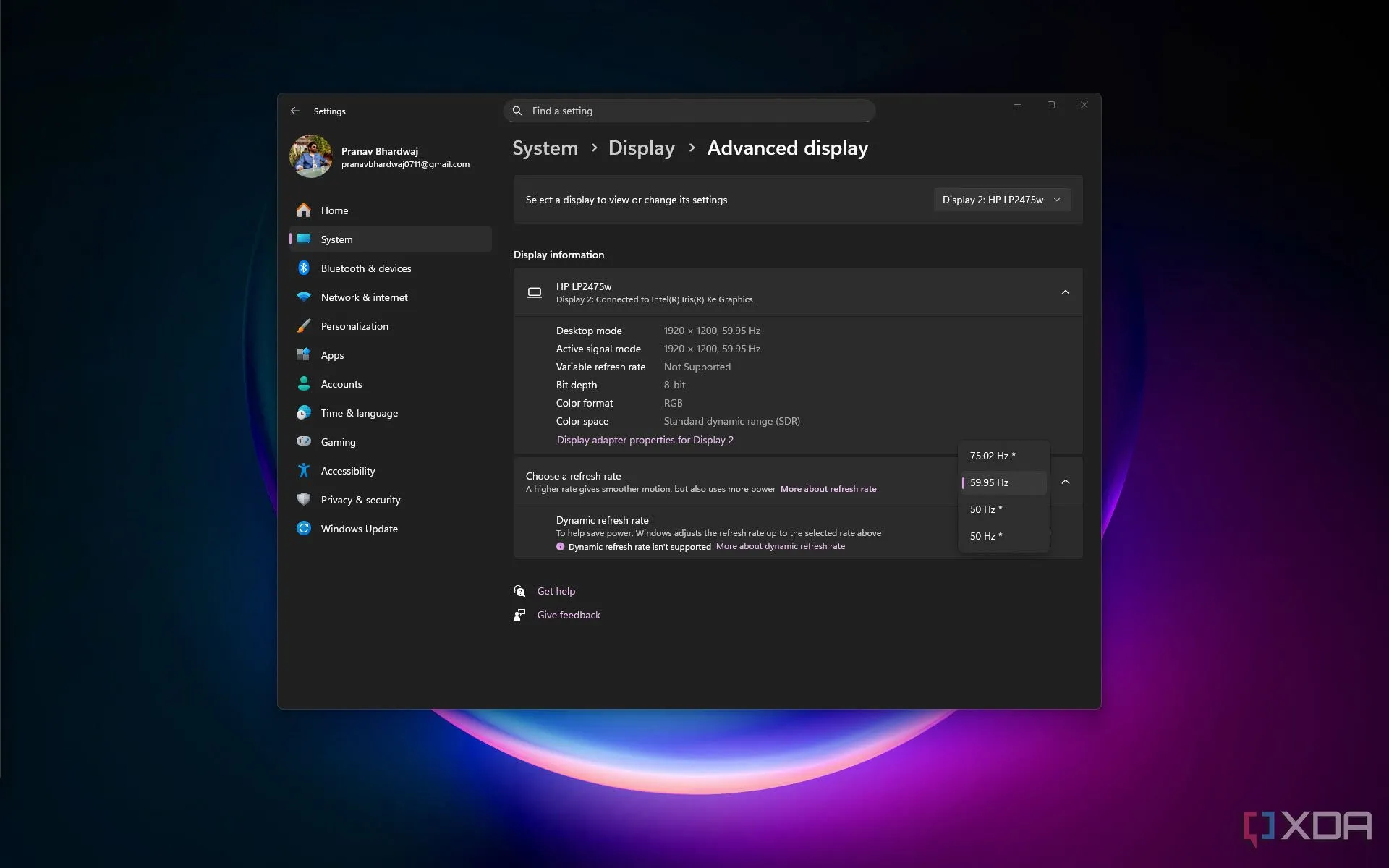1389x868 pixels.
Task: Select 75.02 Hz refresh rate
Action: coord(1003,456)
